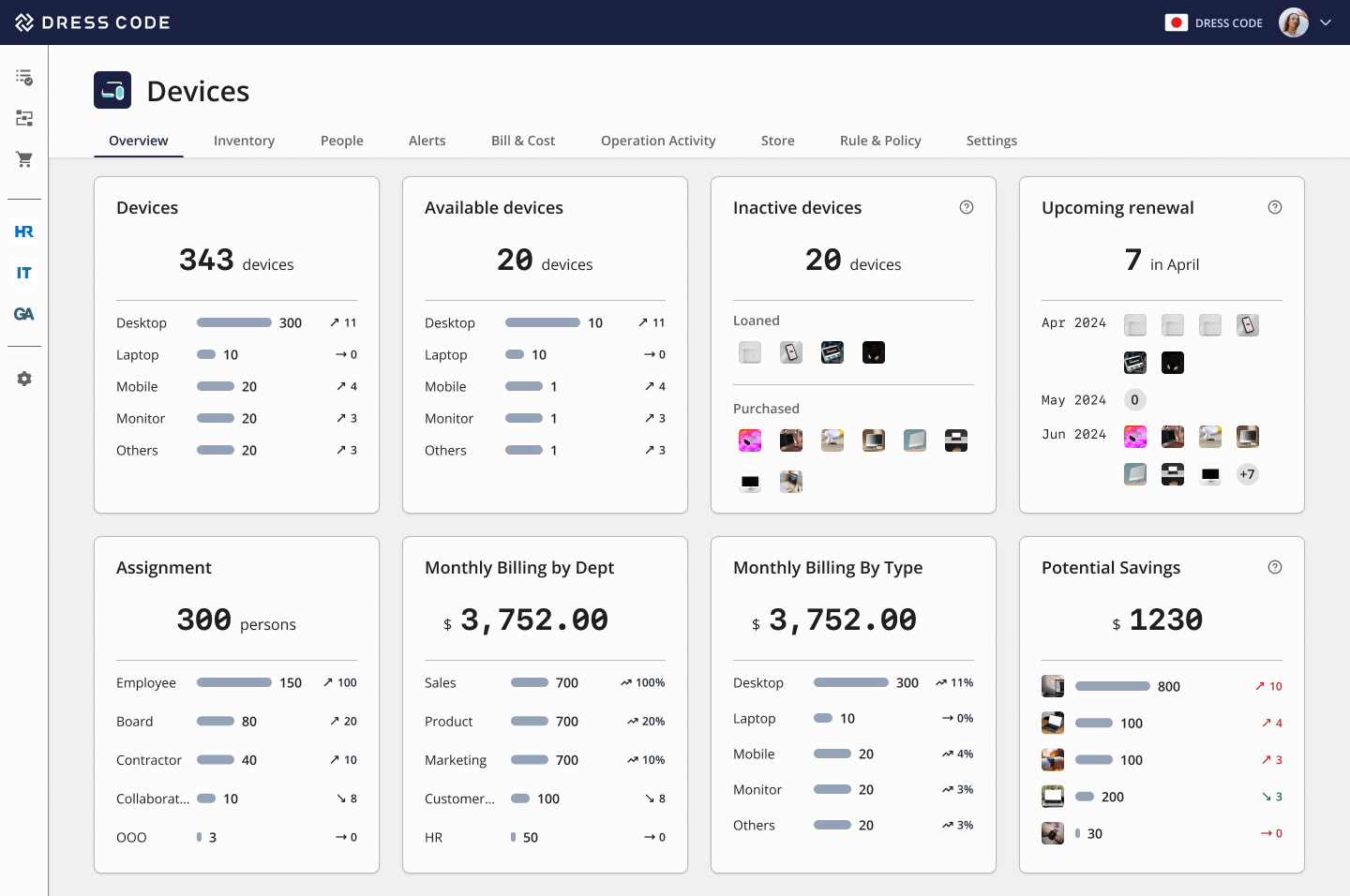Open the GA module in the sidebar

pyautogui.click(x=24, y=314)
